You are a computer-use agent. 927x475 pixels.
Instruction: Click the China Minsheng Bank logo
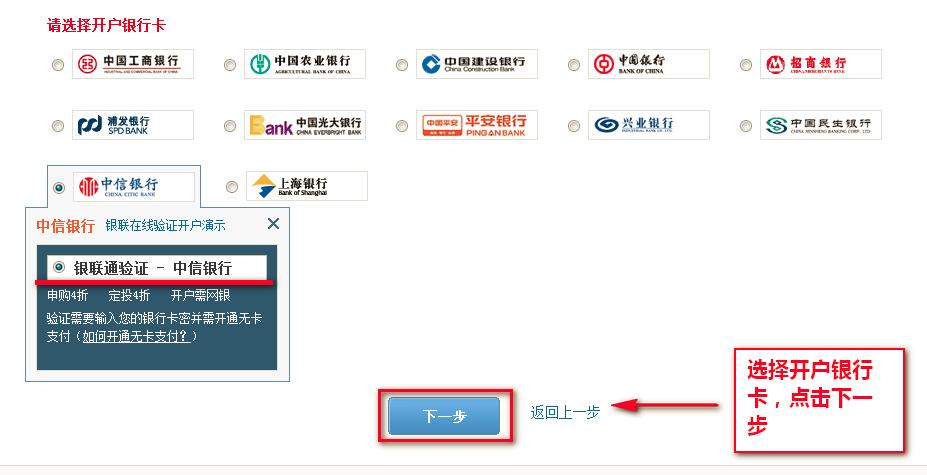click(821, 125)
